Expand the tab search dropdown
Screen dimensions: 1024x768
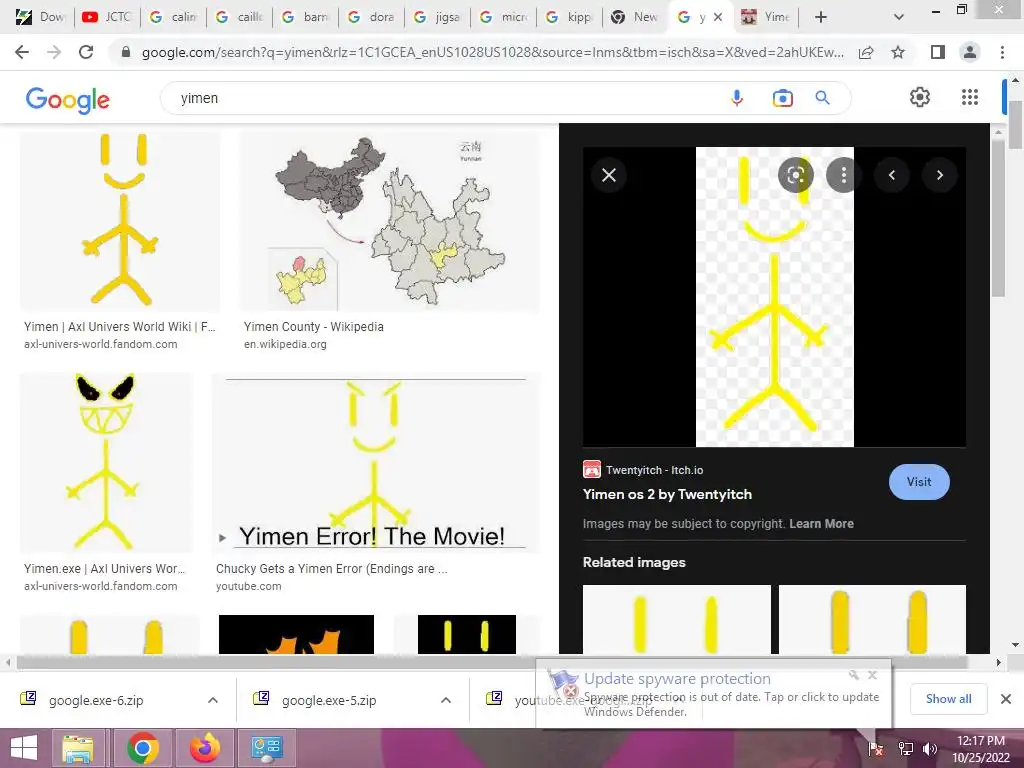click(x=899, y=18)
